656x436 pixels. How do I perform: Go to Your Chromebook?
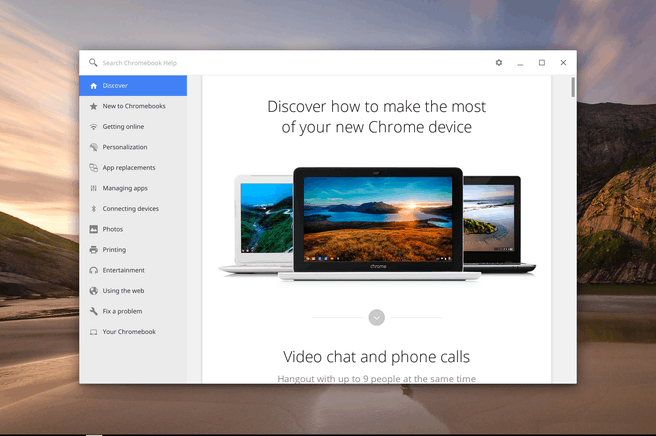133,332
